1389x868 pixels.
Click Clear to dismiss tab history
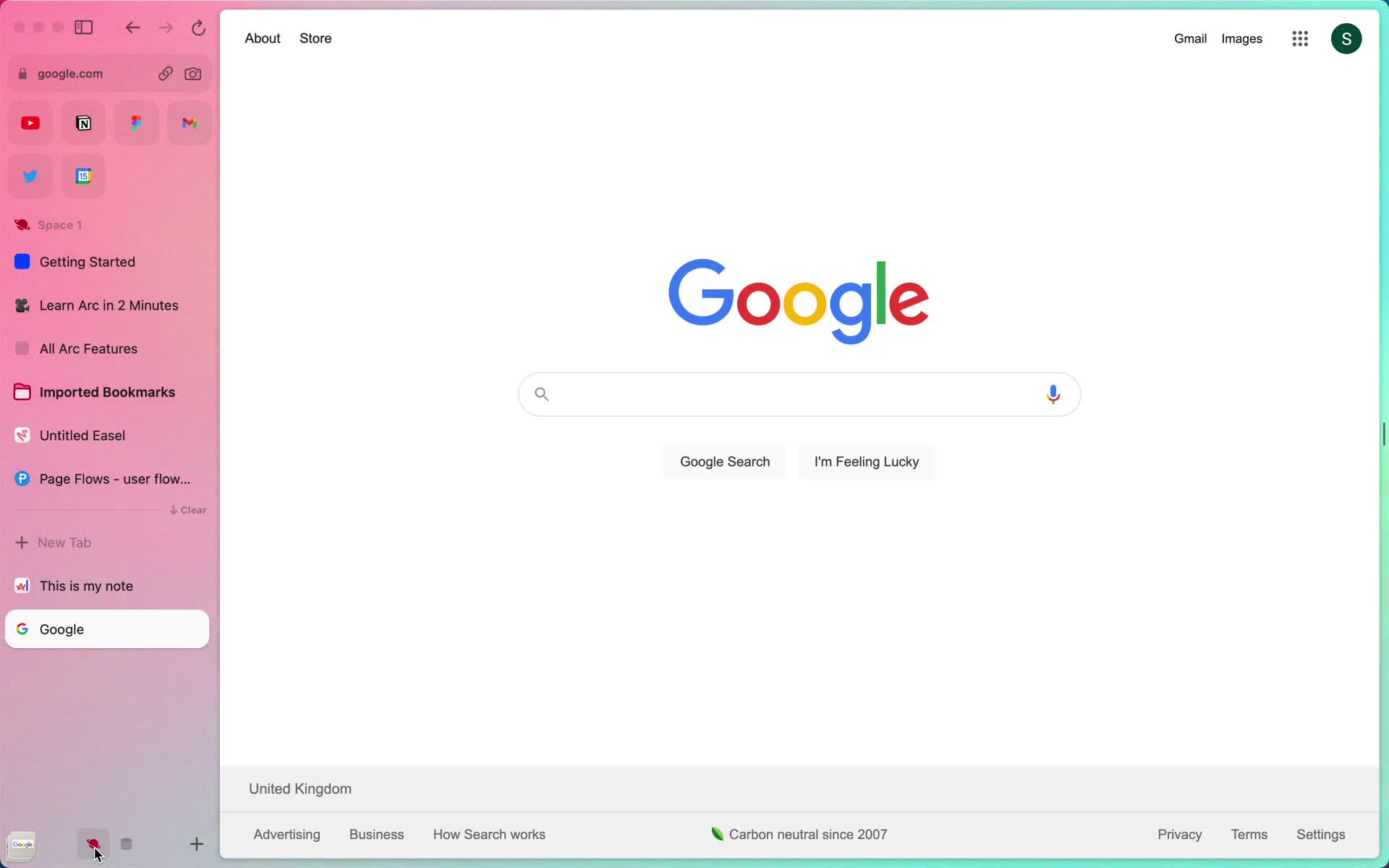(x=188, y=510)
